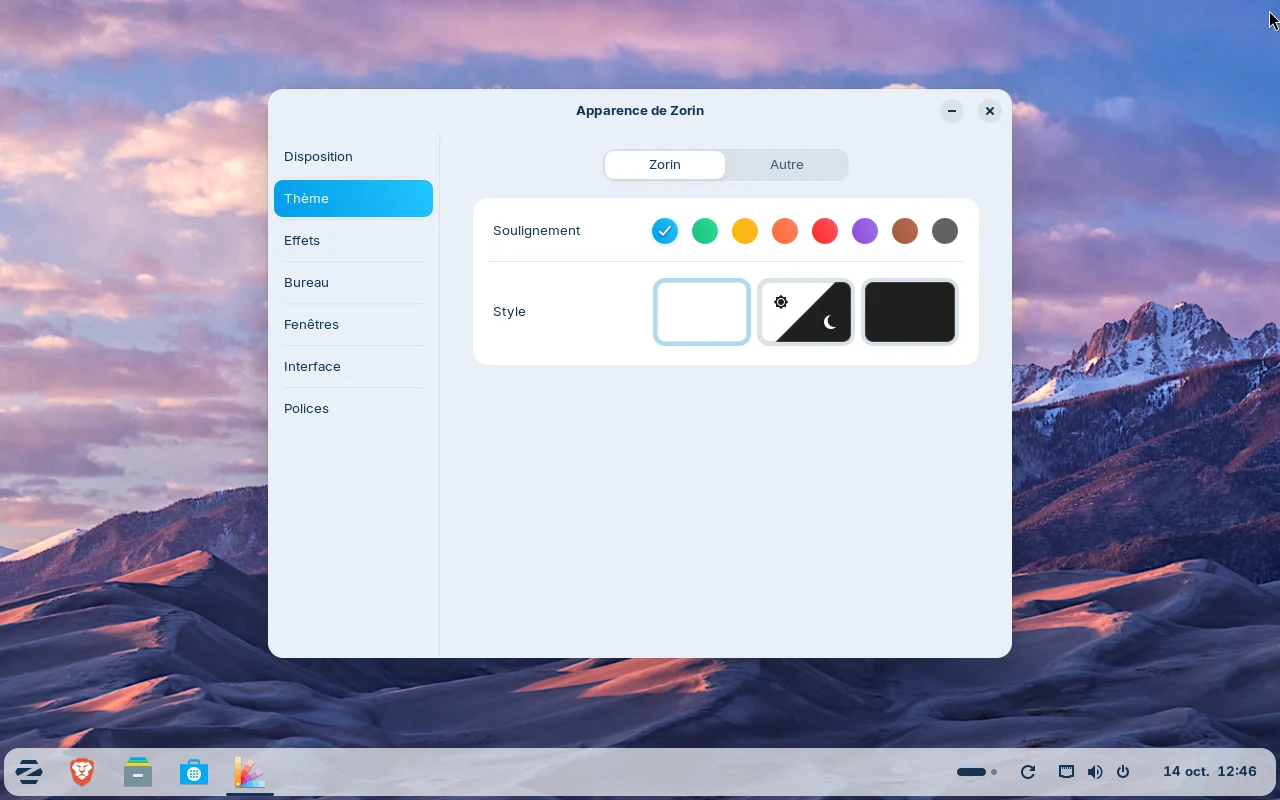1280x800 pixels.
Task: Open the Polices section
Action: 353,409
